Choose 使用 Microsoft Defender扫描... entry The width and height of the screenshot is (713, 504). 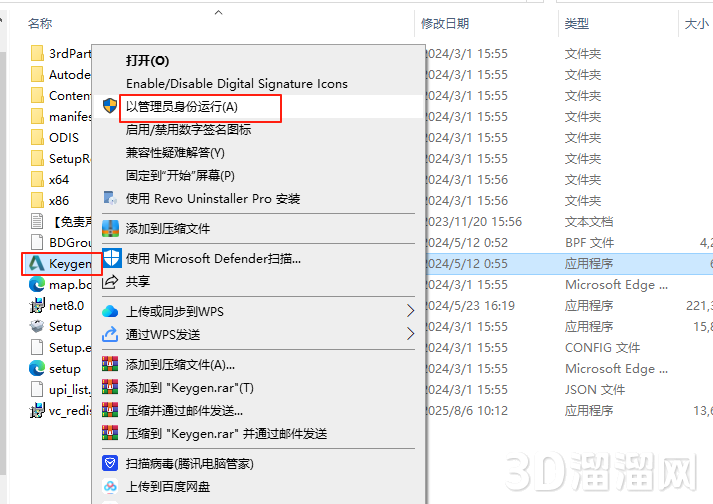pos(213,259)
